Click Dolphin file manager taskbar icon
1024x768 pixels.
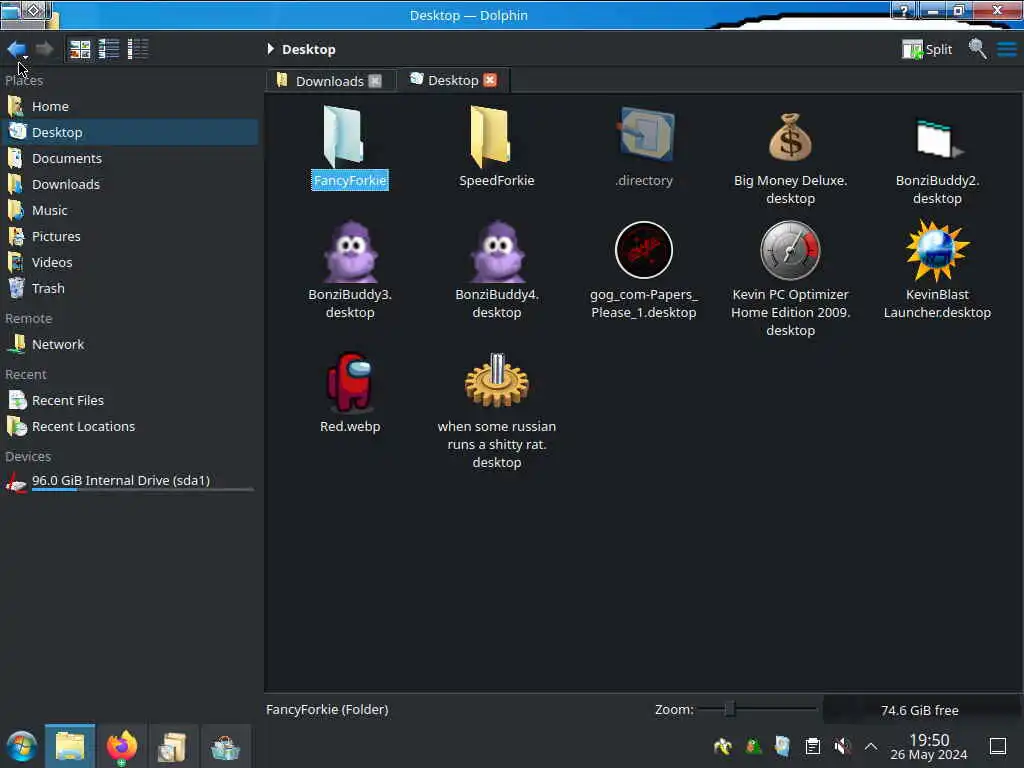point(70,746)
